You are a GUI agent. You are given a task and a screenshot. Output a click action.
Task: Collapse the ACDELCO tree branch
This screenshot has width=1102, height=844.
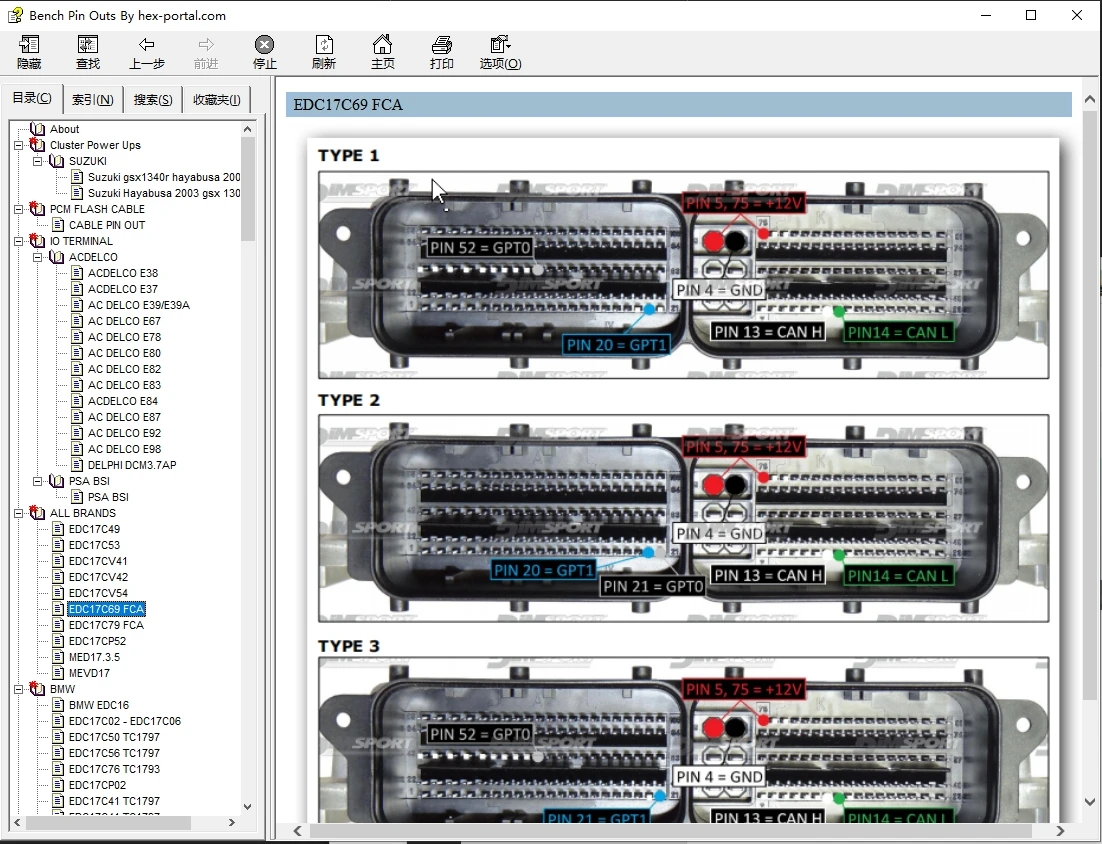tap(38, 257)
